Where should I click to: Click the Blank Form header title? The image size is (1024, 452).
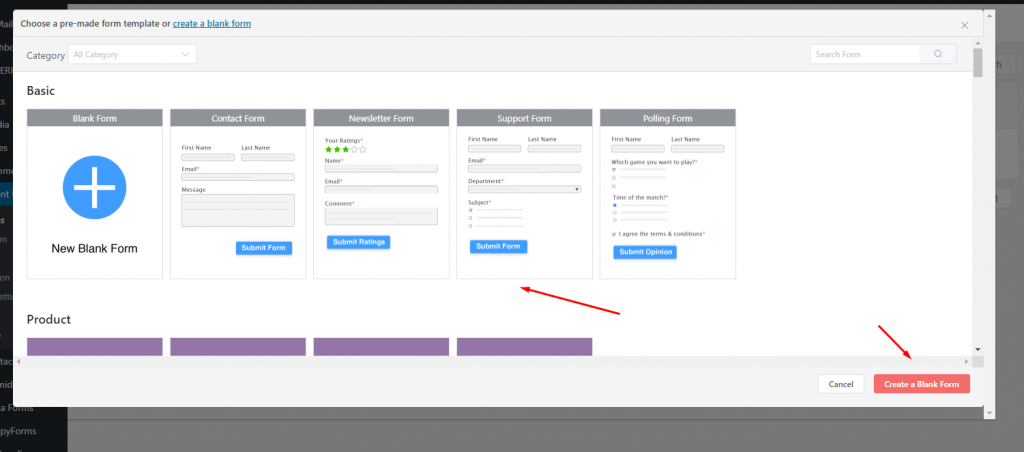click(95, 118)
